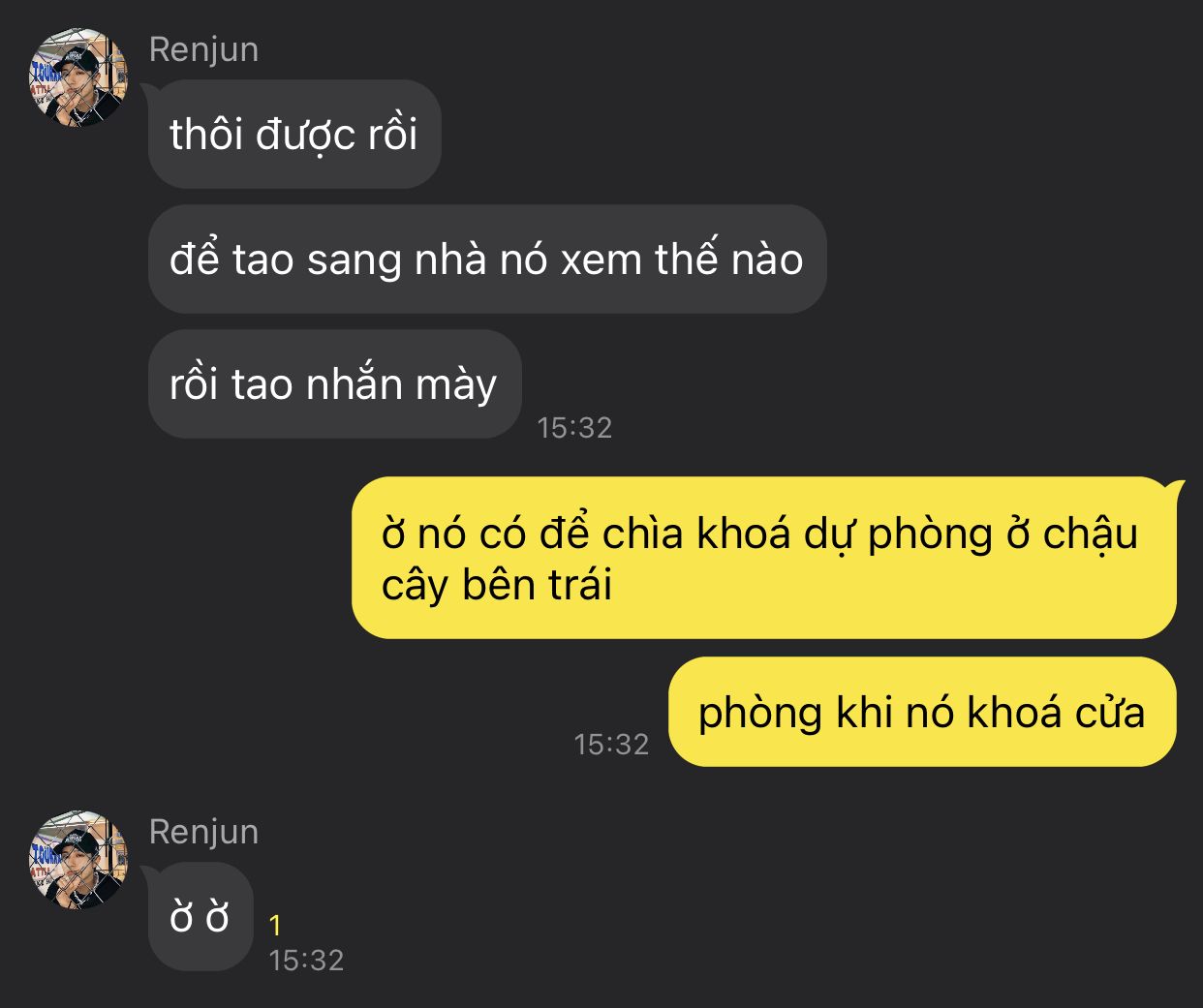Click the words 'cây bên trái' in the yellow message

point(497,585)
